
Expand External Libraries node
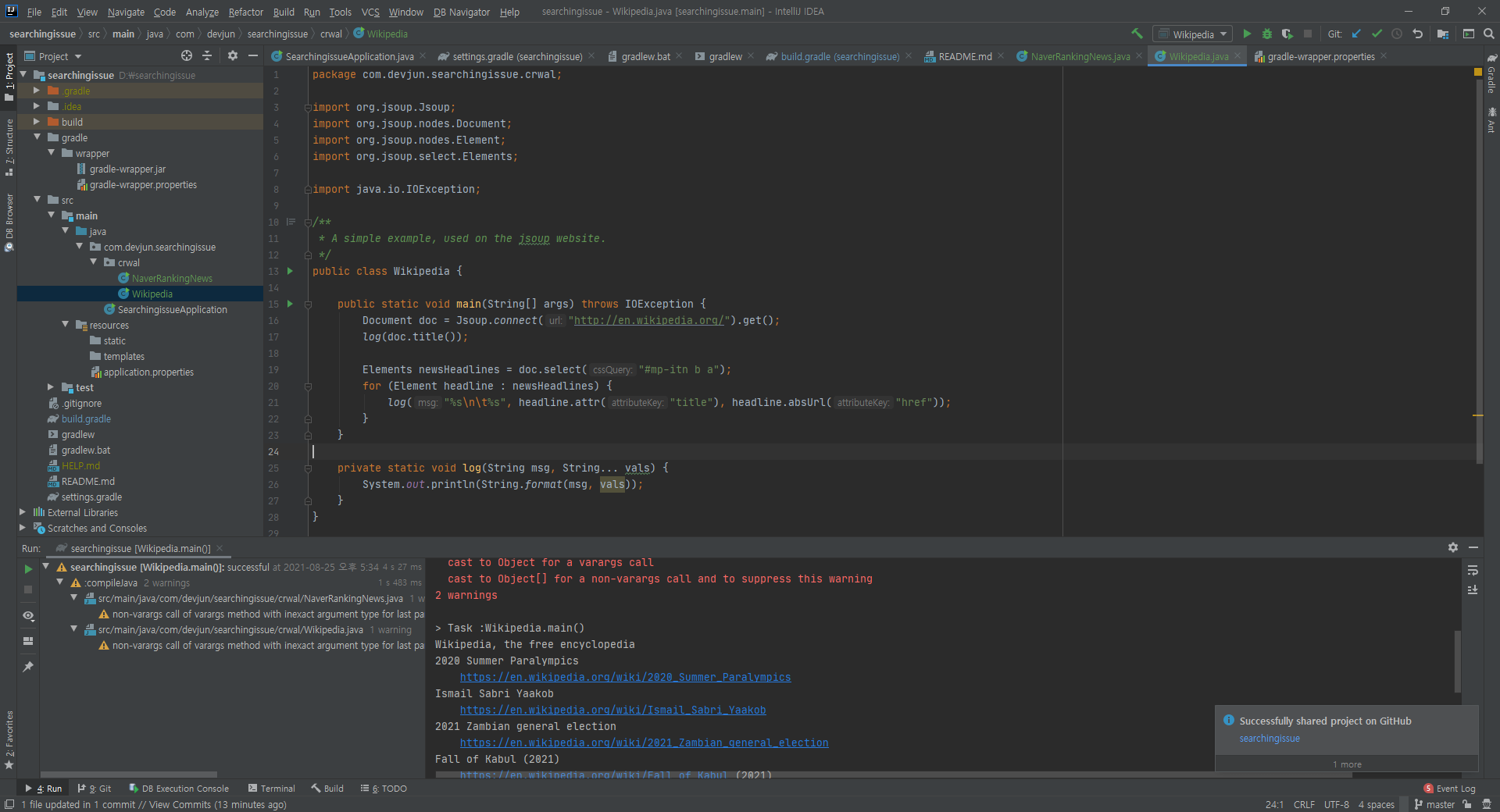click(x=22, y=512)
